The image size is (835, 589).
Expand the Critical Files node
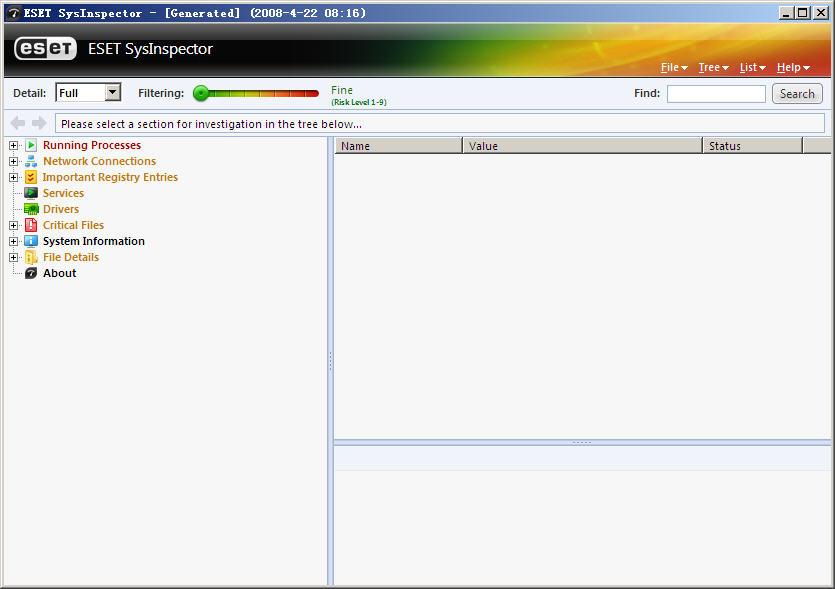(x=13, y=225)
